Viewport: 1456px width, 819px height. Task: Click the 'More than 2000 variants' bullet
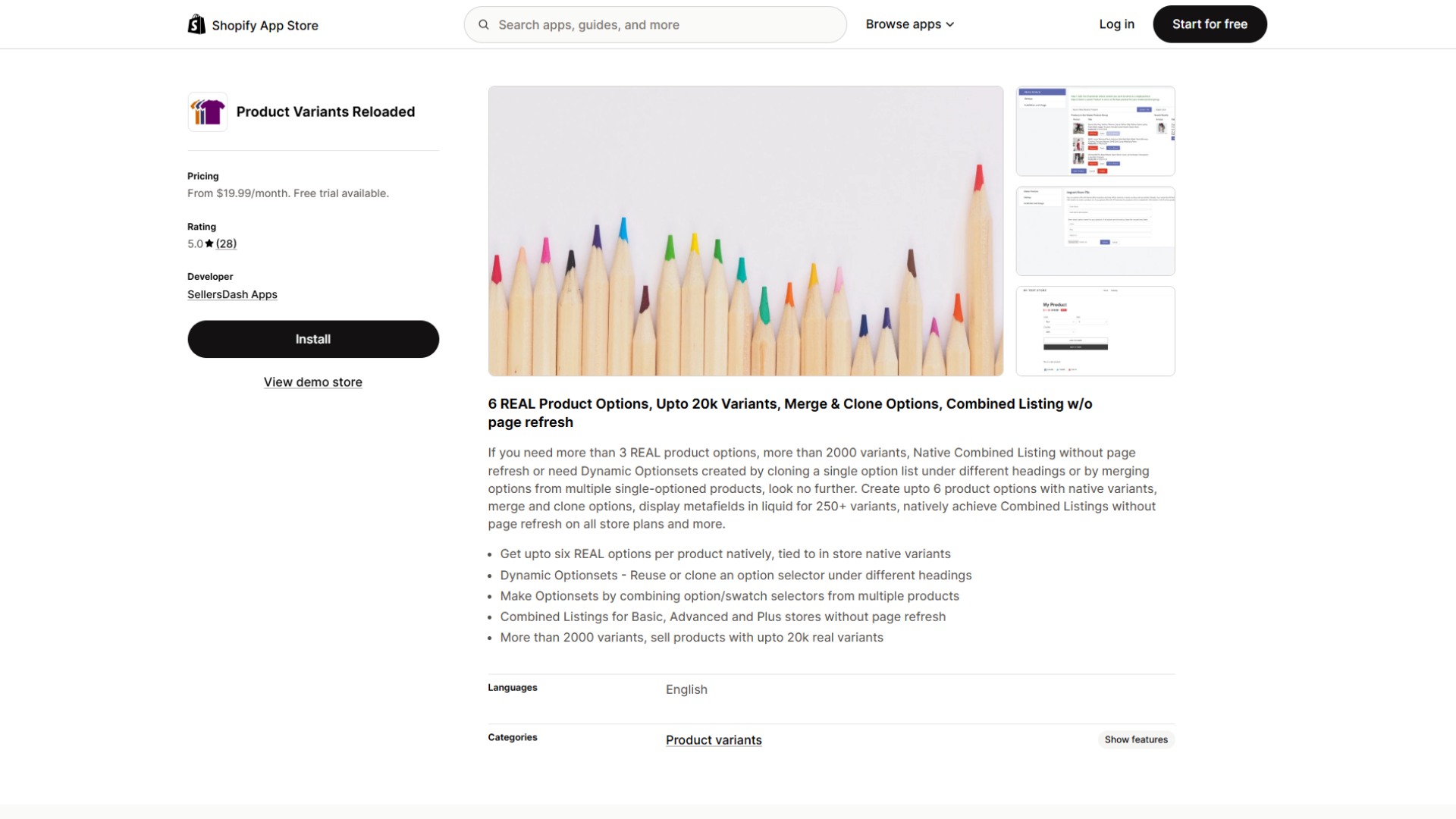coord(692,638)
